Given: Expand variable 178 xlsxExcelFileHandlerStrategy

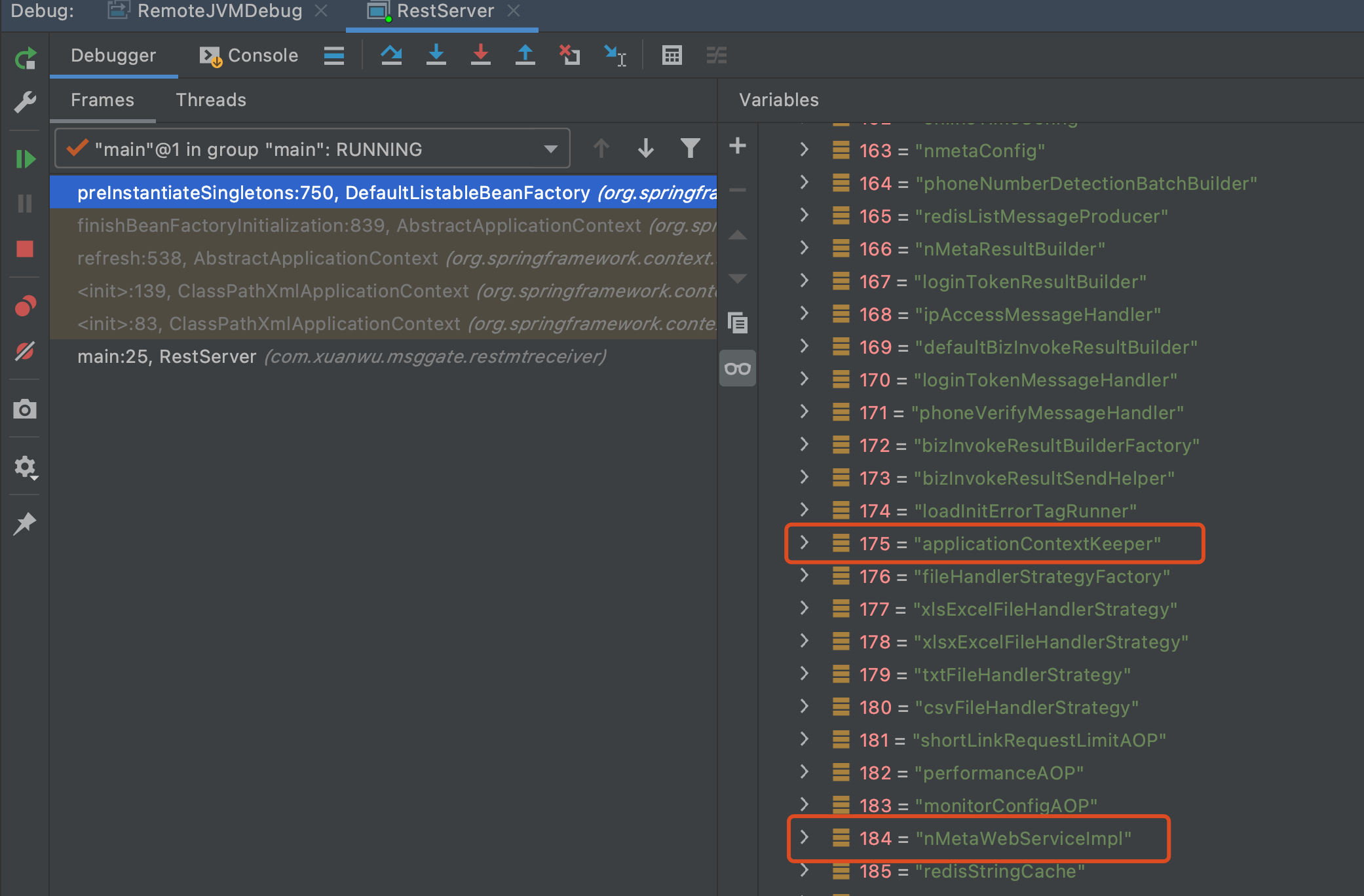Looking at the screenshot, I should click(x=805, y=641).
